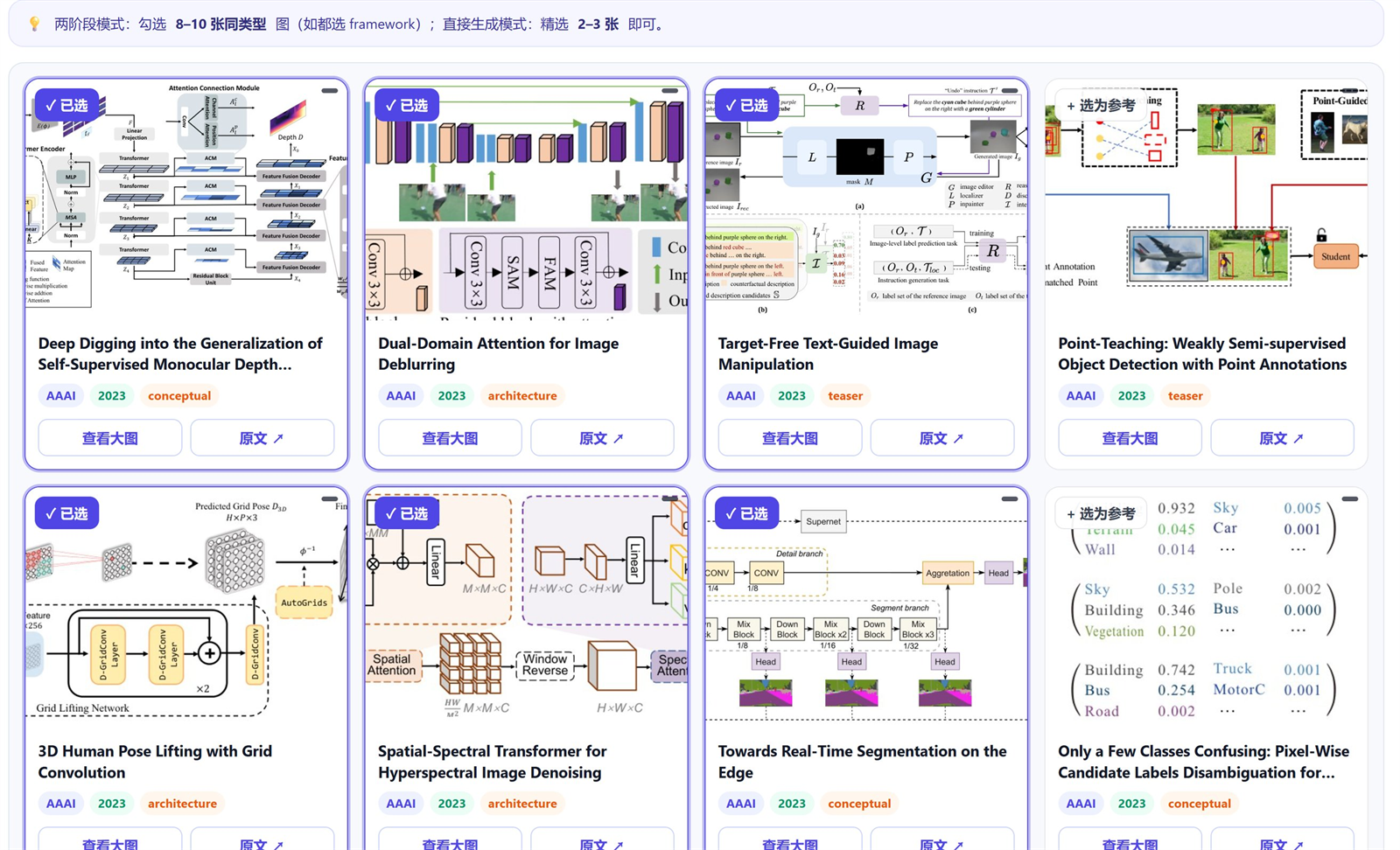
Task: Open 查看大图 for Dual-Domain Attention card
Action: (x=450, y=438)
